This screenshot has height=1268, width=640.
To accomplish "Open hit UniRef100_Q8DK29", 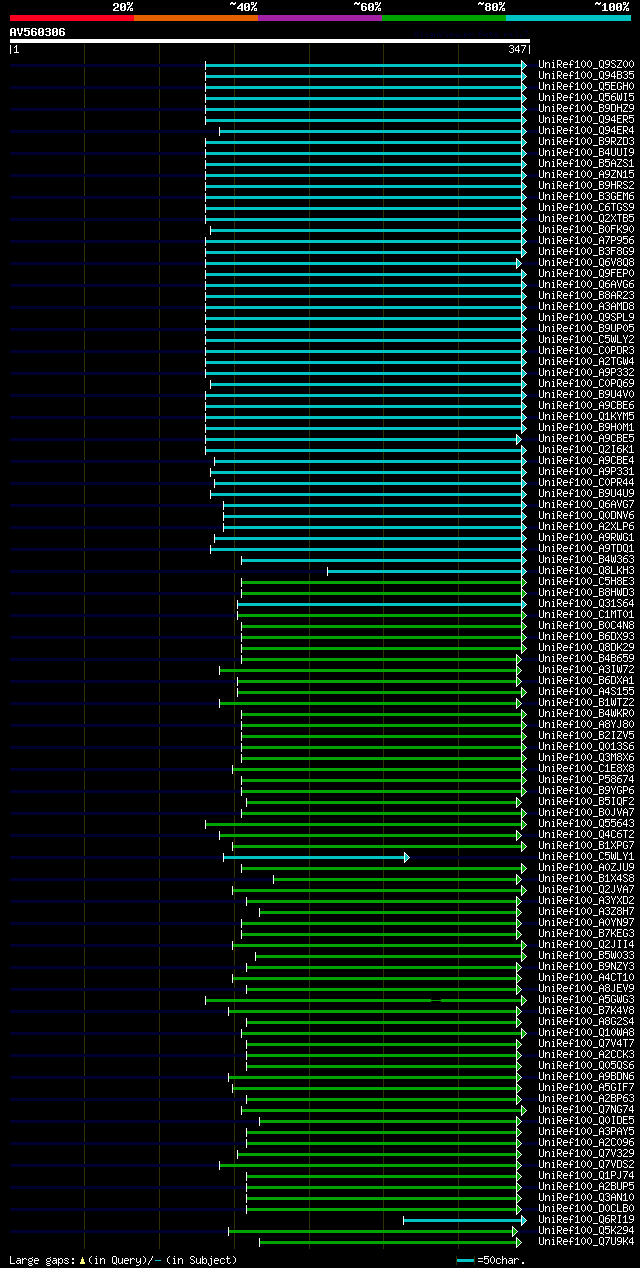I will 586,647.
